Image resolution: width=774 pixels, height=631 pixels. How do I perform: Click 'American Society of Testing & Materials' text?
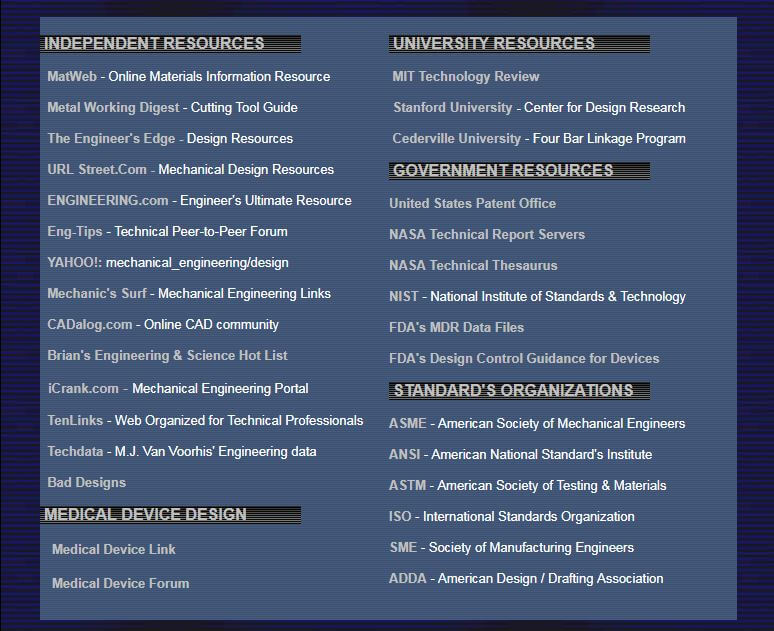[x=552, y=485]
